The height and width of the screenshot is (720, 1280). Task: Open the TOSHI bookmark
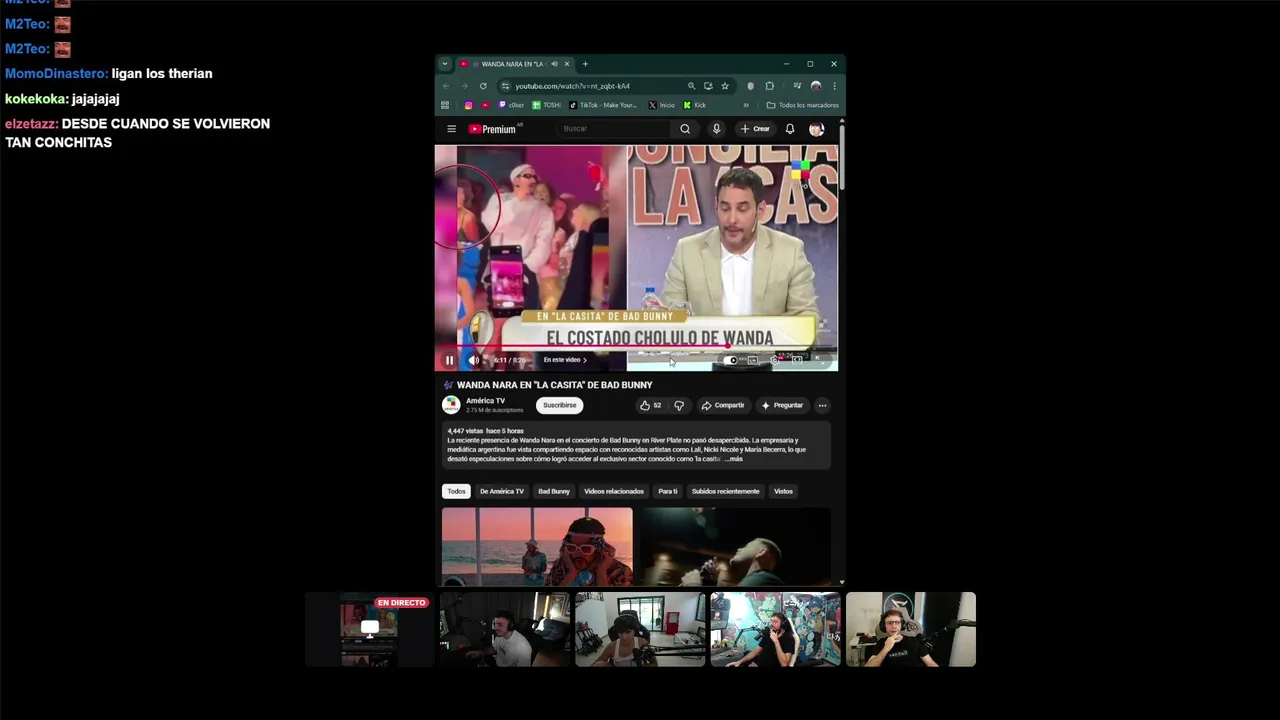point(546,105)
